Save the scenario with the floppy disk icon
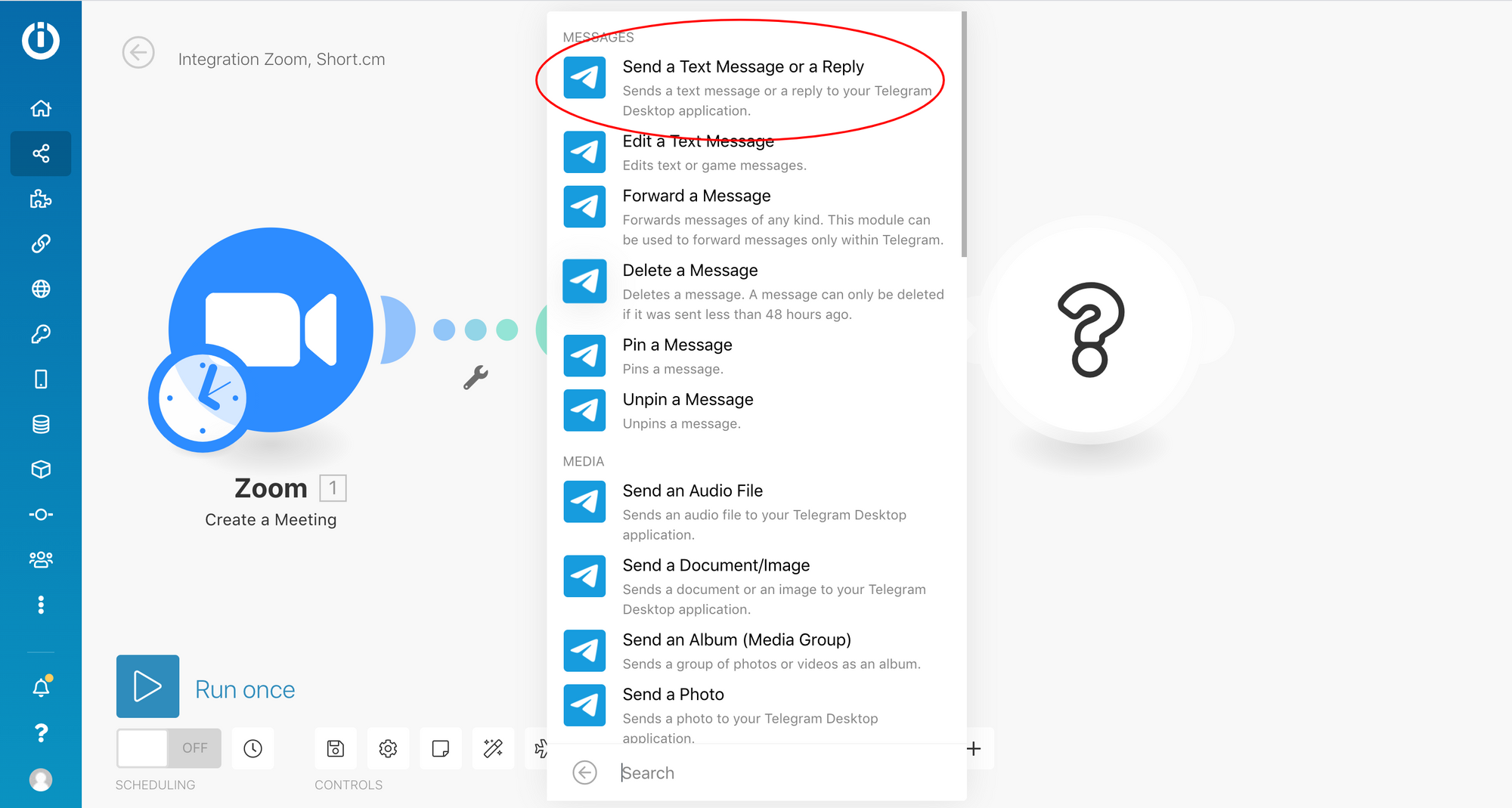The height and width of the screenshot is (808, 1512). point(336,748)
